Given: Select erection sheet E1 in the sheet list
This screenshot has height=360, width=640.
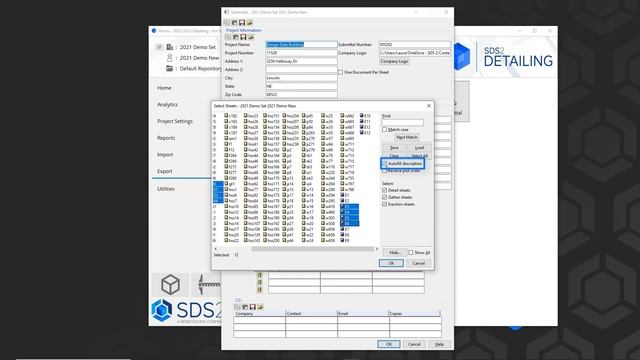Looking at the screenshot, I should tap(345, 196).
